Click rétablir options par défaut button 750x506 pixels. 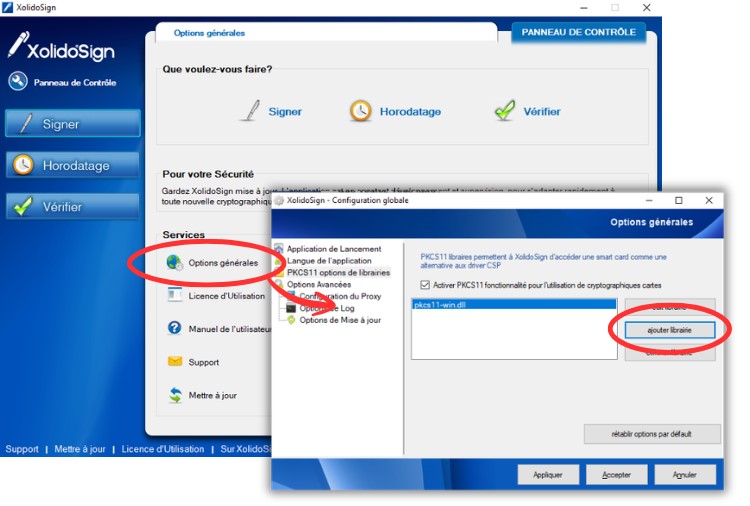pos(651,434)
